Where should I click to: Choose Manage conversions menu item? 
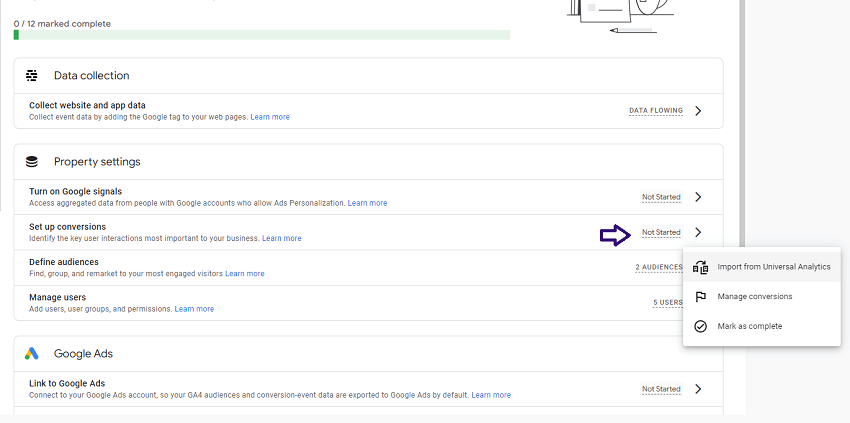click(x=762, y=297)
